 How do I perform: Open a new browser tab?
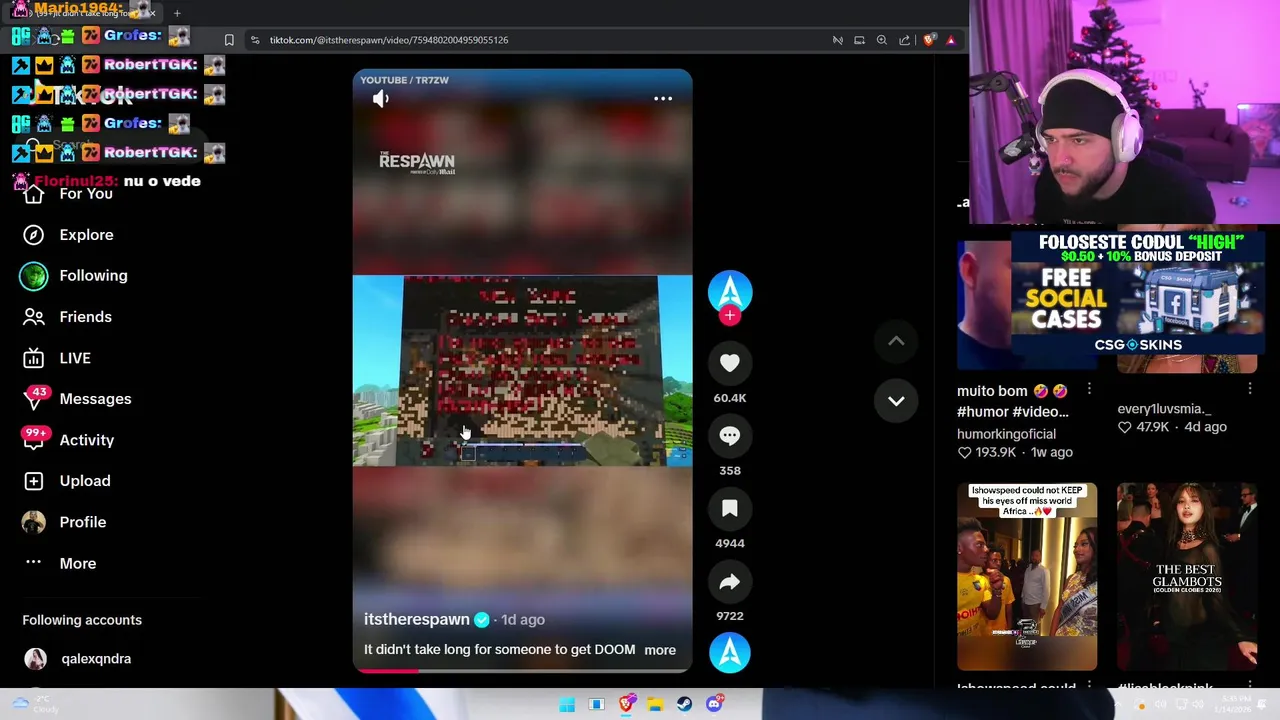[x=177, y=13]
